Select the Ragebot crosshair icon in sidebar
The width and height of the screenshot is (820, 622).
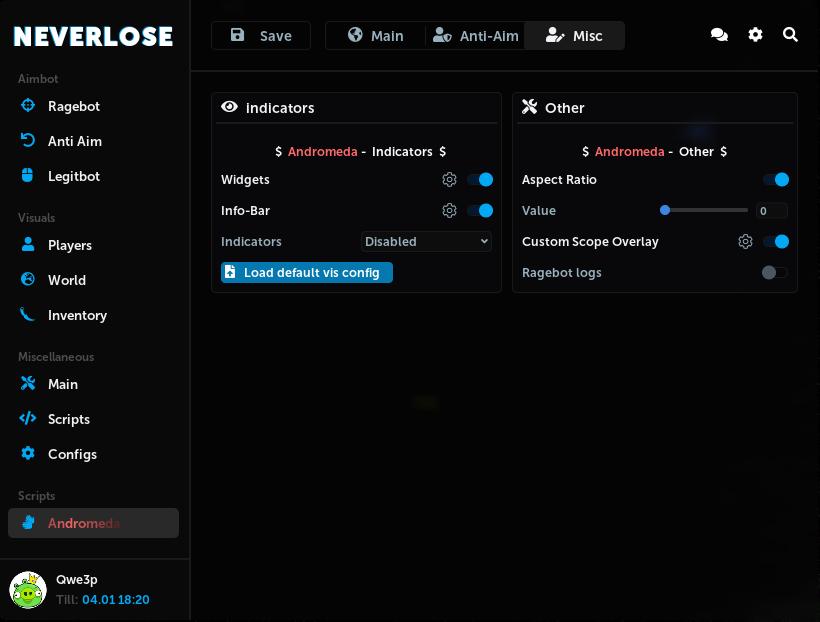[x=28, y=106]
